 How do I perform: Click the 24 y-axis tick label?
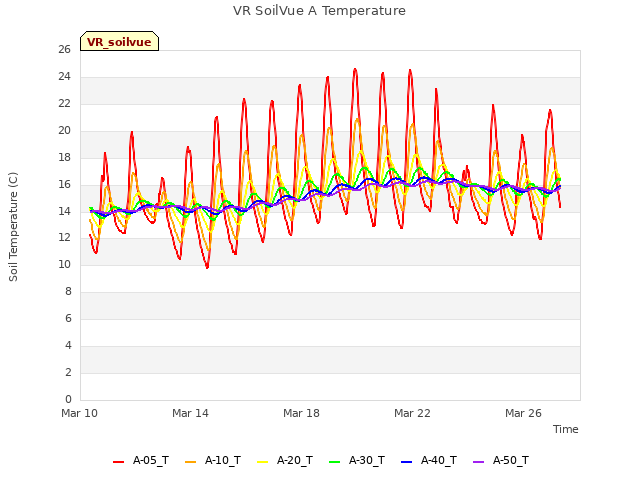tap(64, 77)
